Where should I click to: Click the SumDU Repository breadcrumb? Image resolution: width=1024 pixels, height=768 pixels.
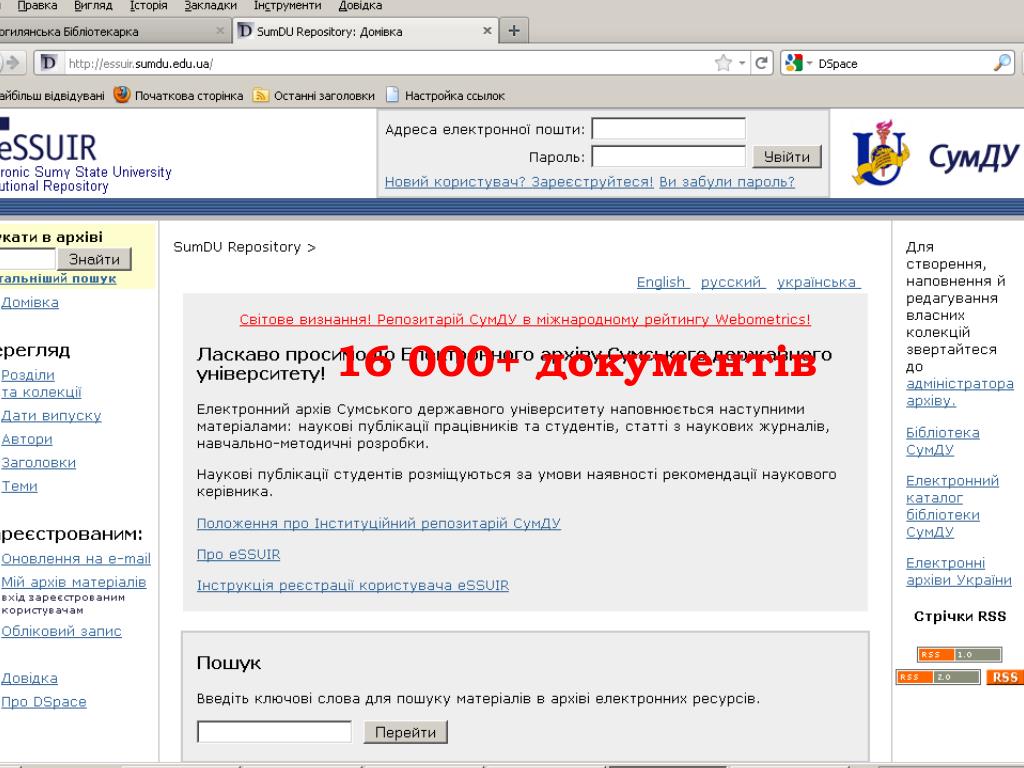(236, 247)
